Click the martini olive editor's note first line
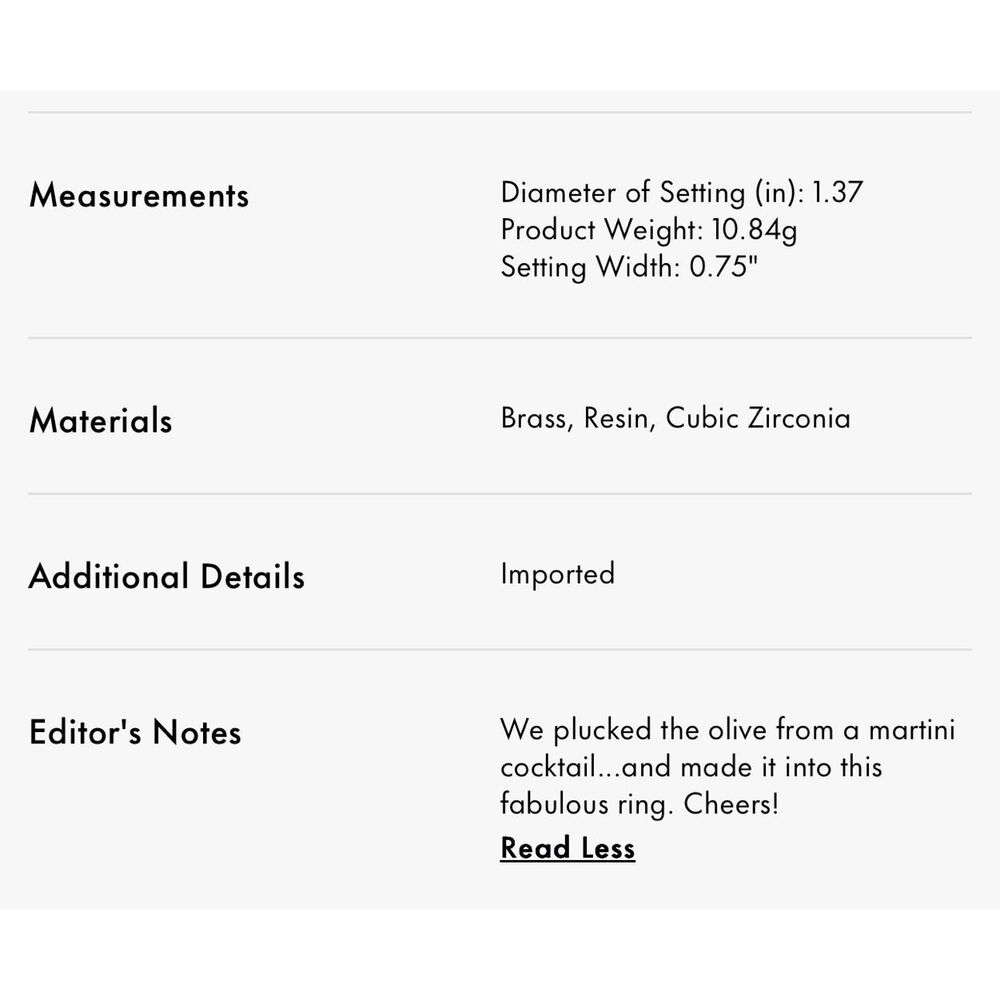The width and height of the screenshot is (1000, 1000). point(728,730)
